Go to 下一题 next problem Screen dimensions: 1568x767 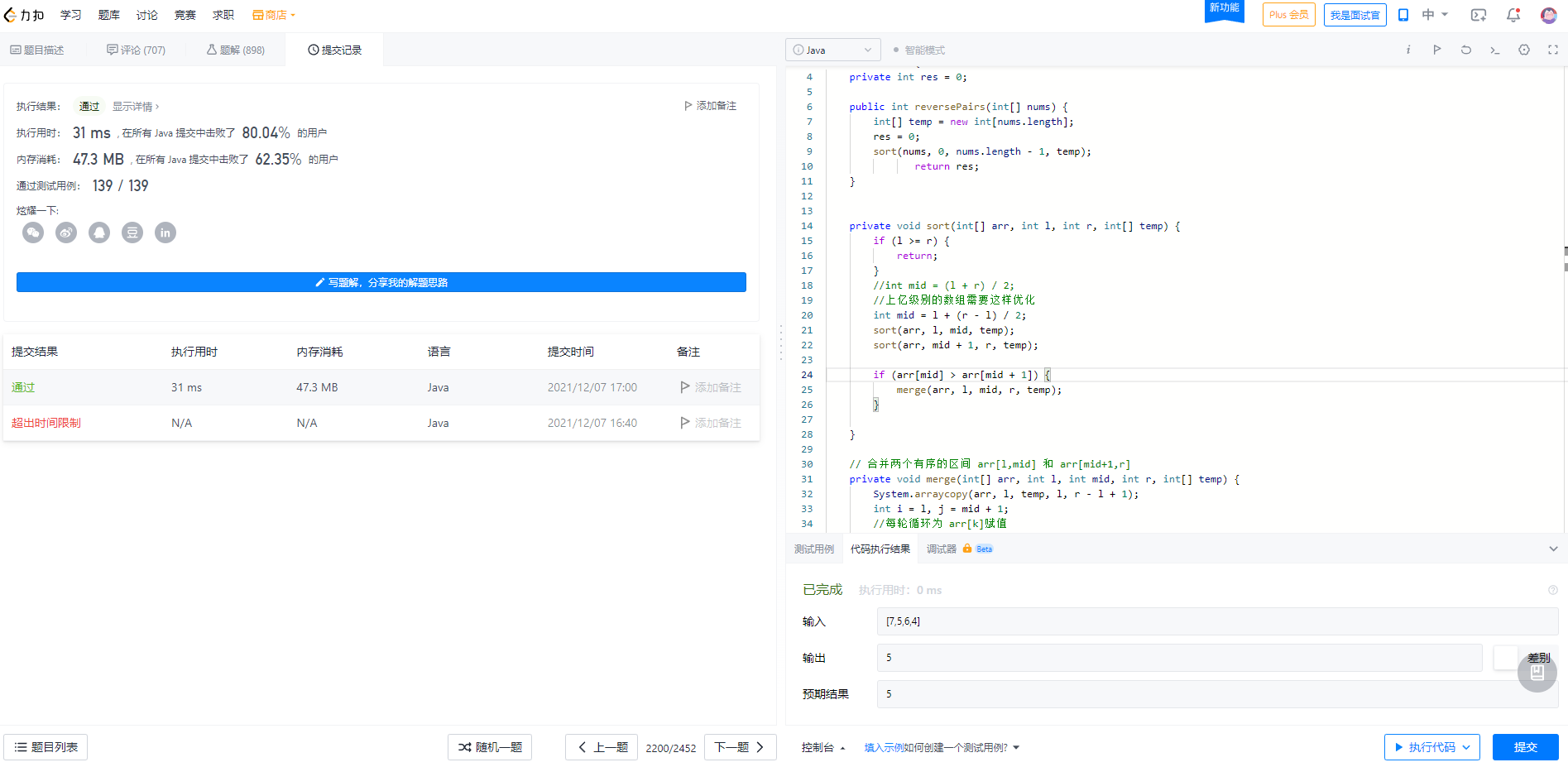(x=741, y=747)
